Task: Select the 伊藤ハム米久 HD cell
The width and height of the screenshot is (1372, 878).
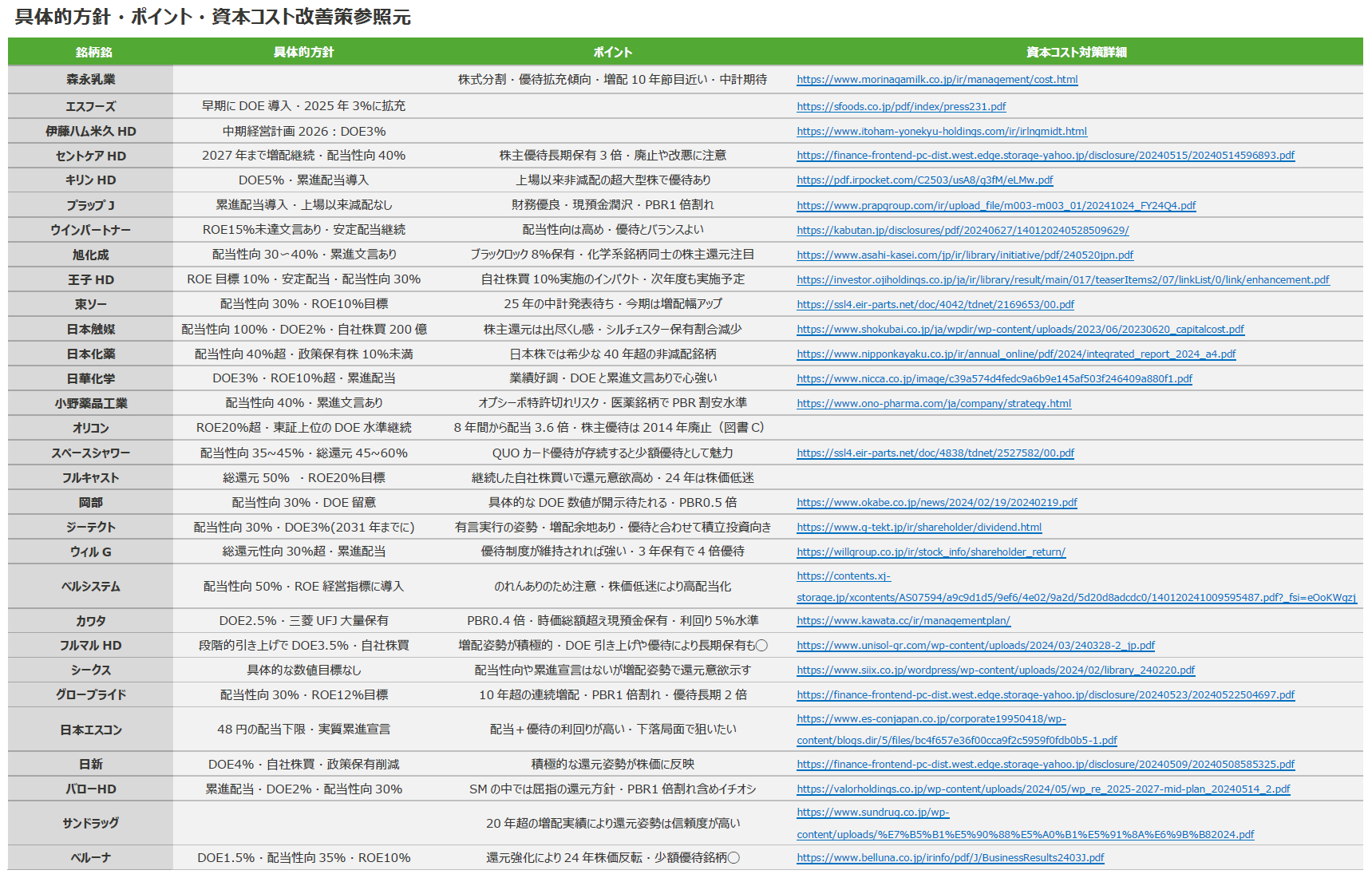Action: 91,132
